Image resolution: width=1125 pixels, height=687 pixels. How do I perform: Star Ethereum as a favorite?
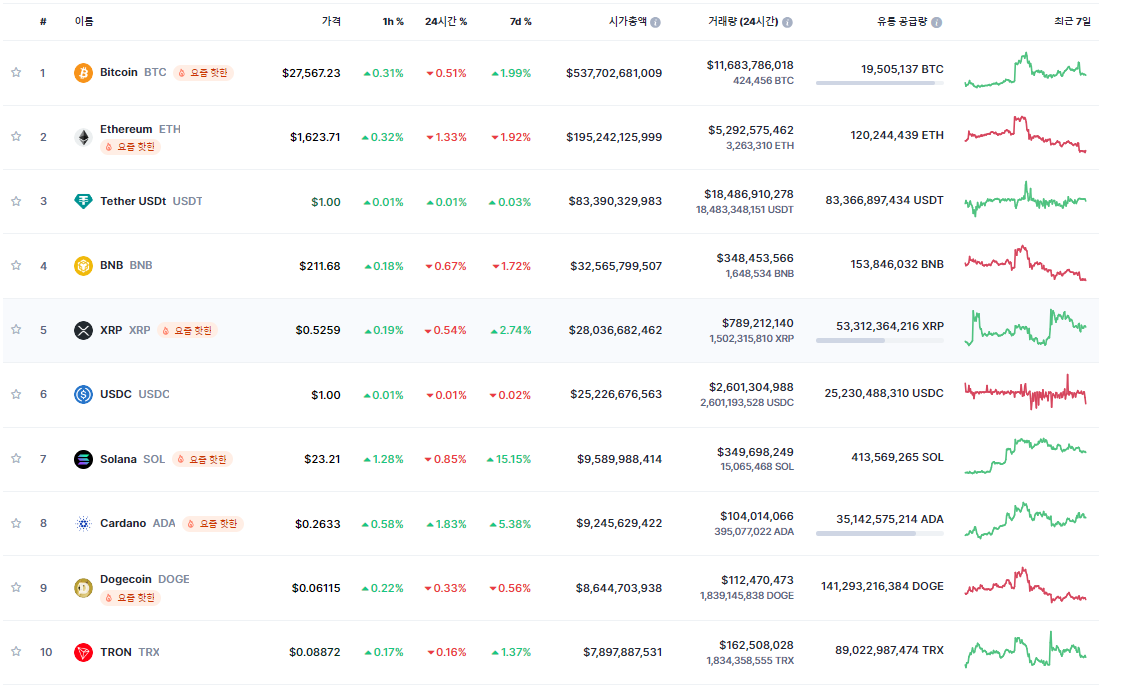click(x=16, y=136)
